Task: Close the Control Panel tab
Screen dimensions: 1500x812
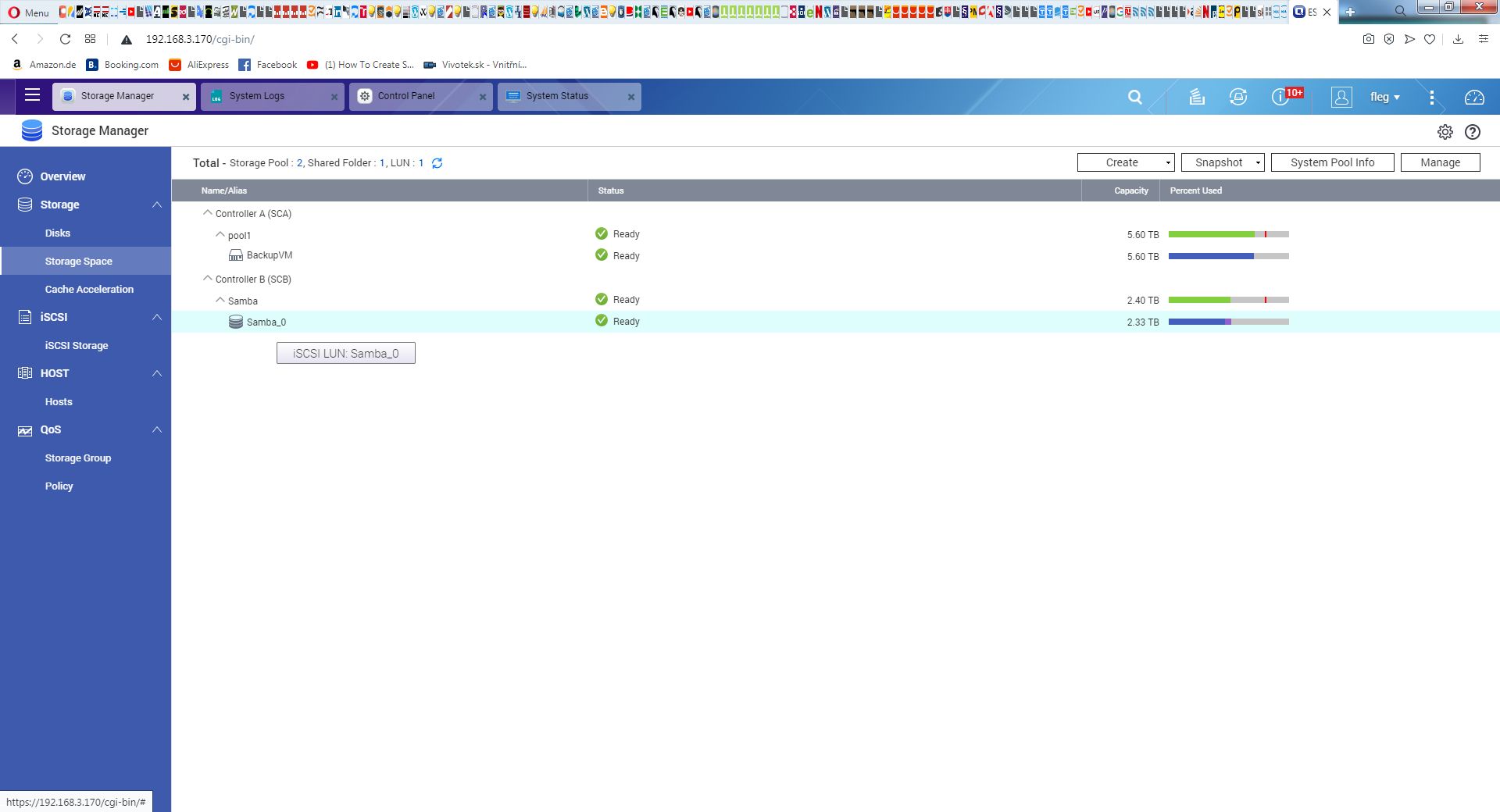Action: 483,97
